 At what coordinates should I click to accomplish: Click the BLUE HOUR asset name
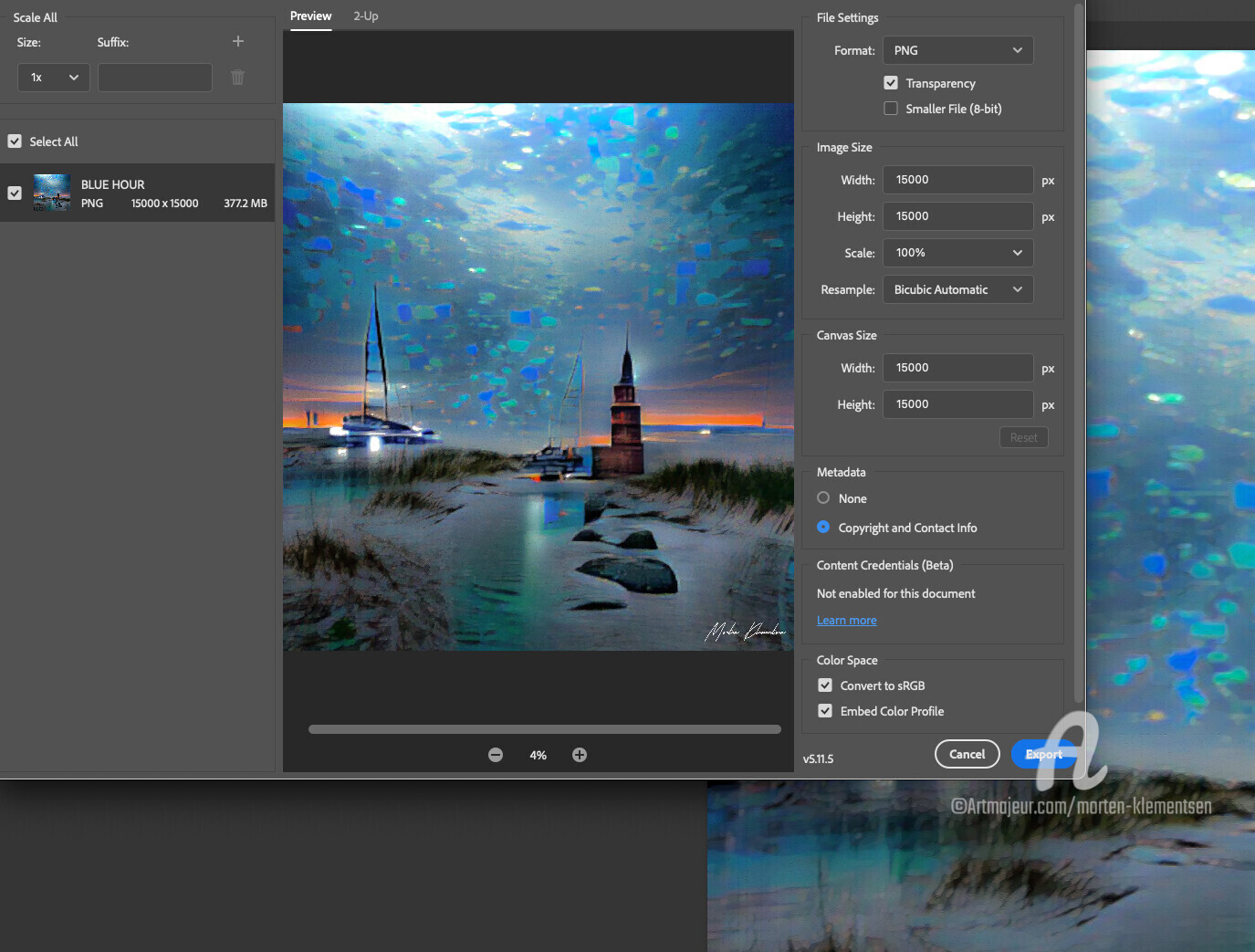(113, 184)
